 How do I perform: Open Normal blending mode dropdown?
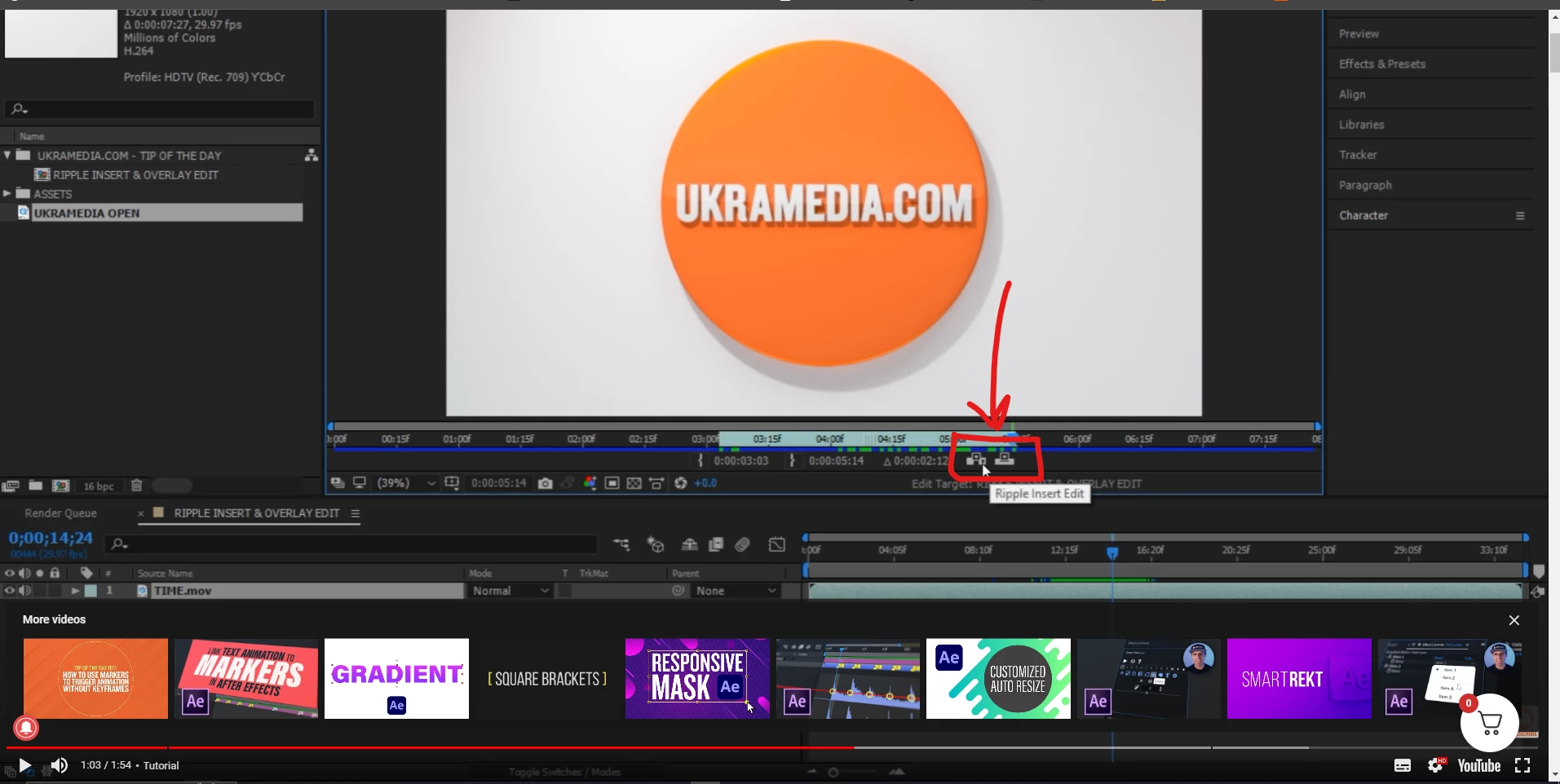click(x=510, y=591)
